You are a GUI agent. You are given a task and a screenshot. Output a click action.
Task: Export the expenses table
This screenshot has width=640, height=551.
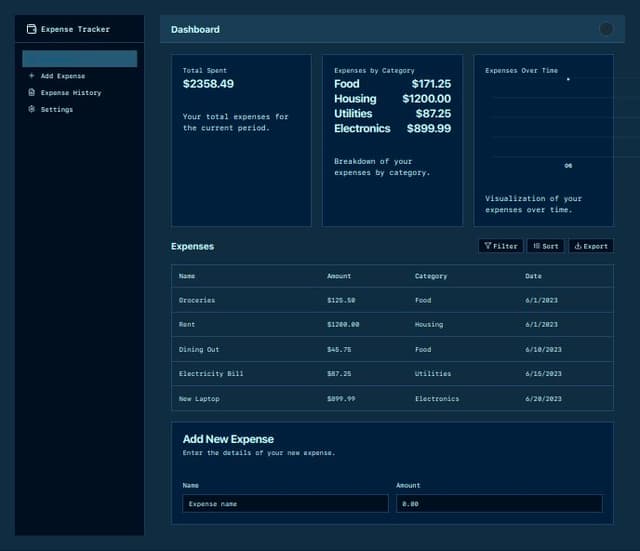pos(591,246)
